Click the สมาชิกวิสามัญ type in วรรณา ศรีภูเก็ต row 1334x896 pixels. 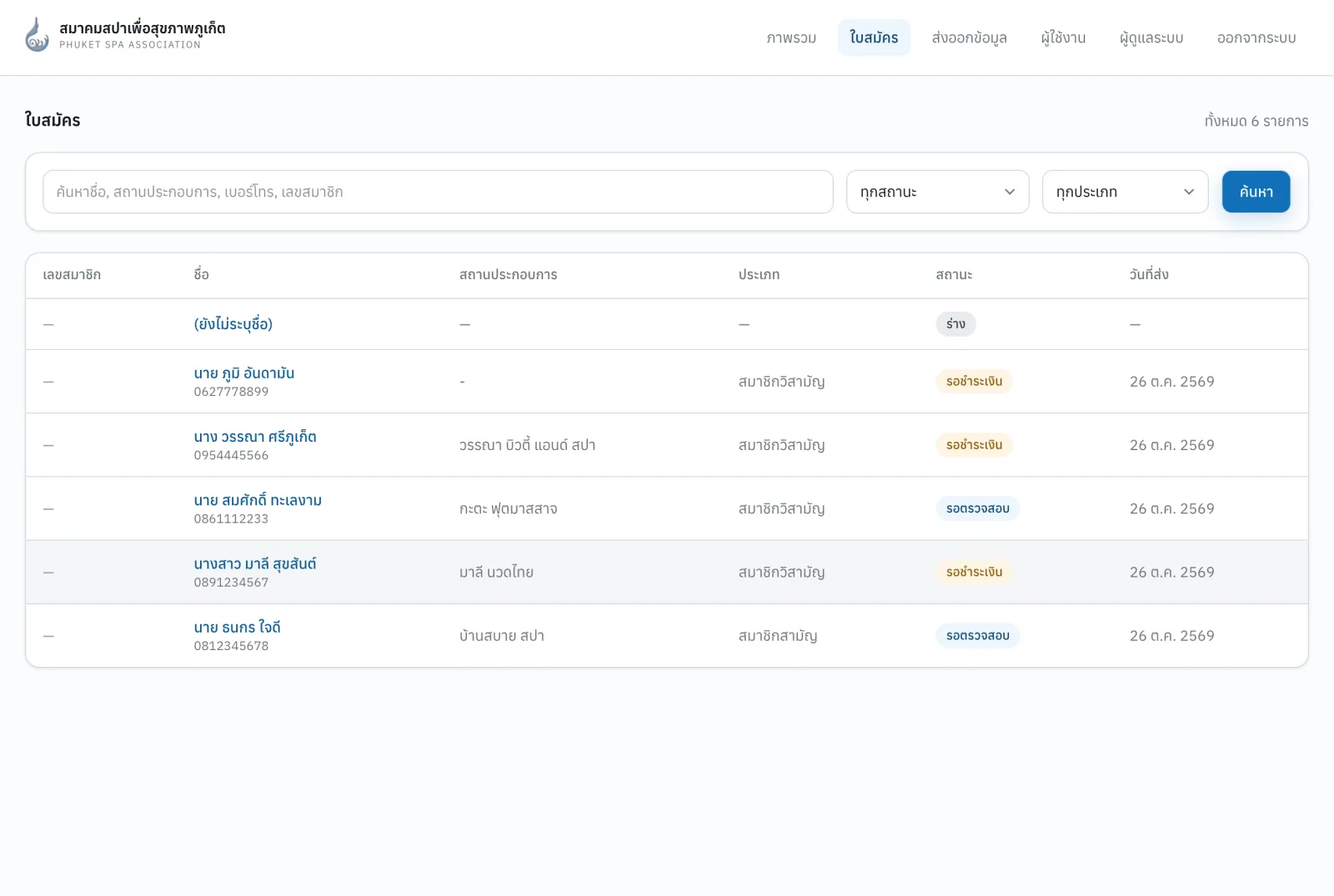[781, 445]
